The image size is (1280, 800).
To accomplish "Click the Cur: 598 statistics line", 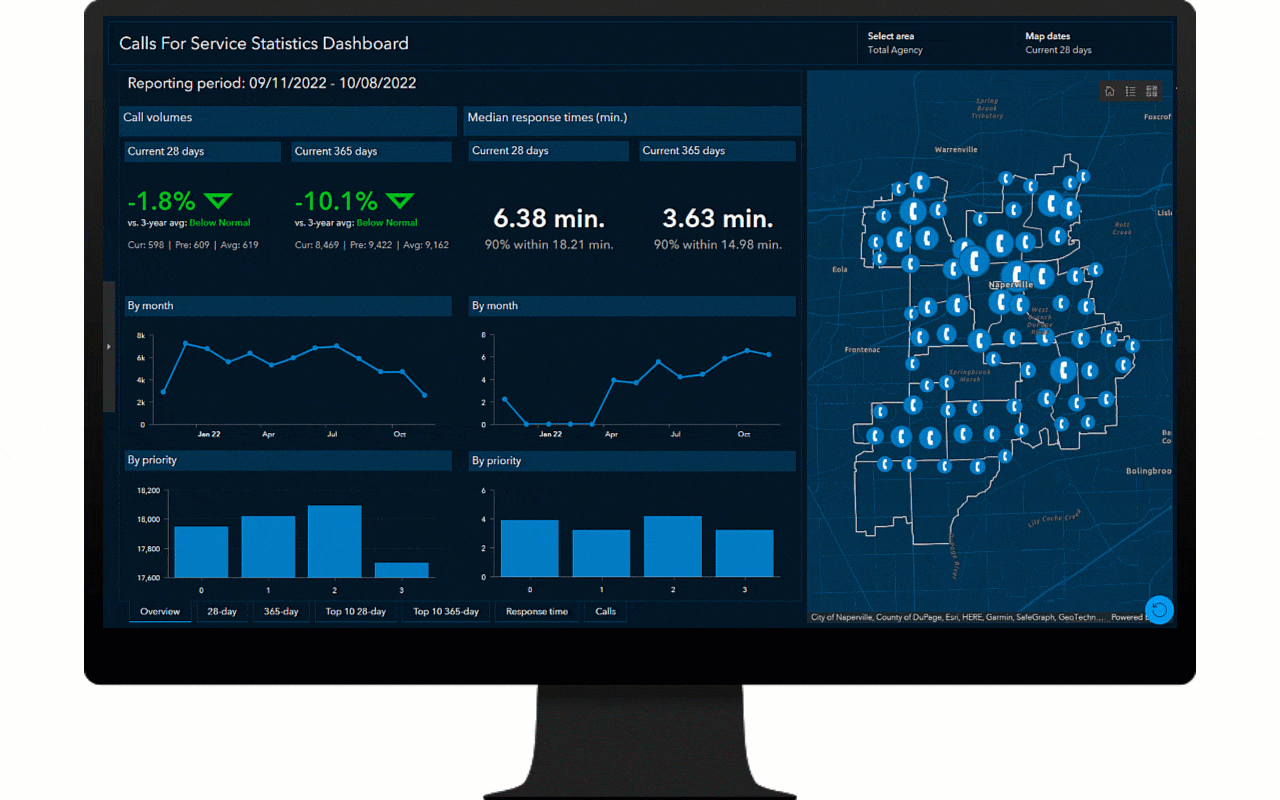I will (193, 245).
